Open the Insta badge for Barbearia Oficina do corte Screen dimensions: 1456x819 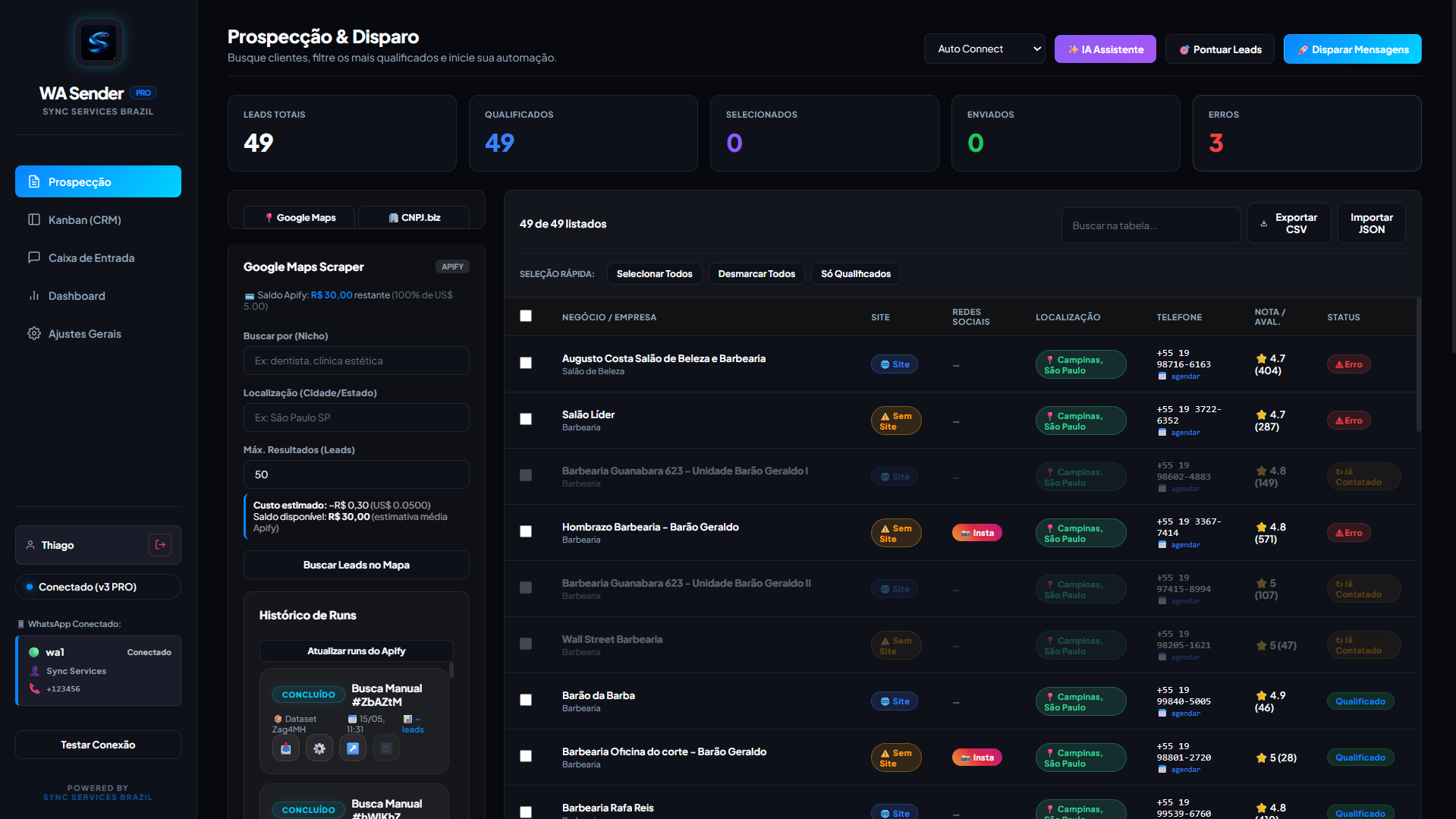977,758
